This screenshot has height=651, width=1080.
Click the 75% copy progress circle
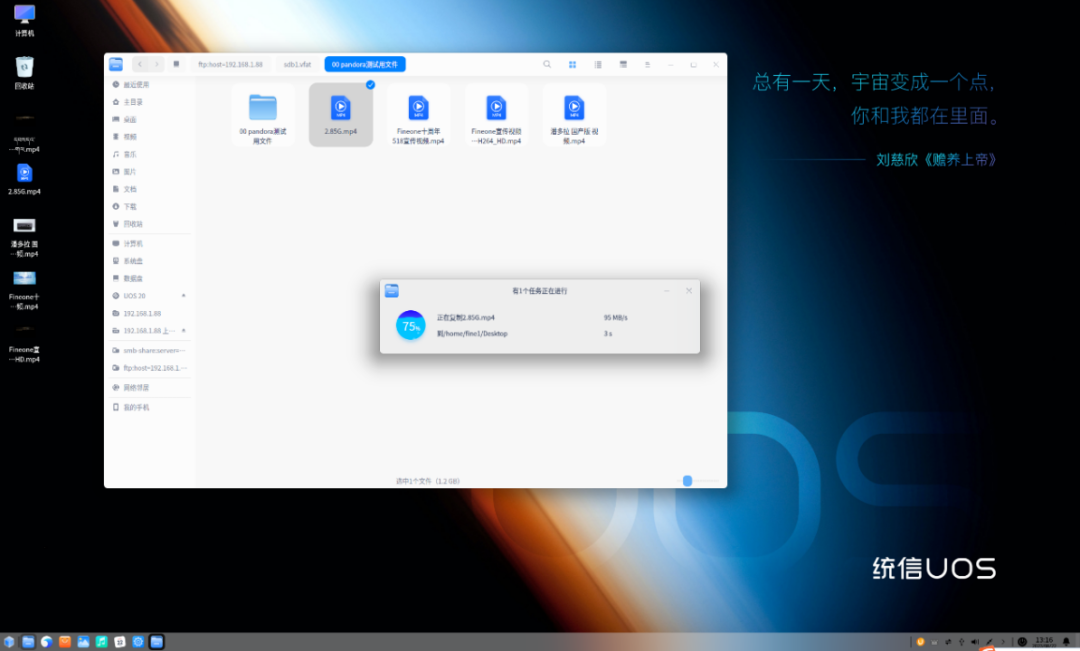point(411,325)
